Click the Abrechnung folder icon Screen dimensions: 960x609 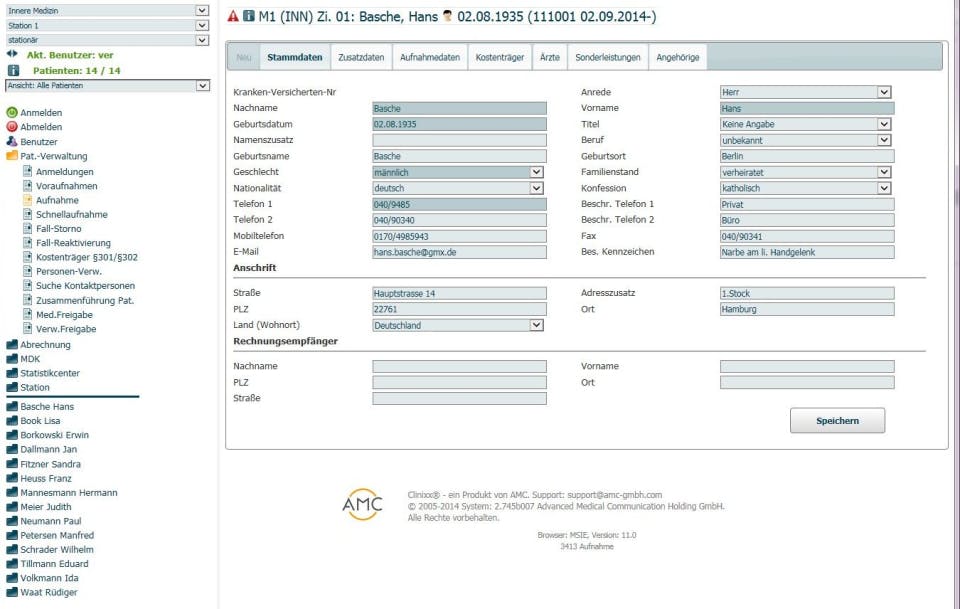(x=12, y=344)
